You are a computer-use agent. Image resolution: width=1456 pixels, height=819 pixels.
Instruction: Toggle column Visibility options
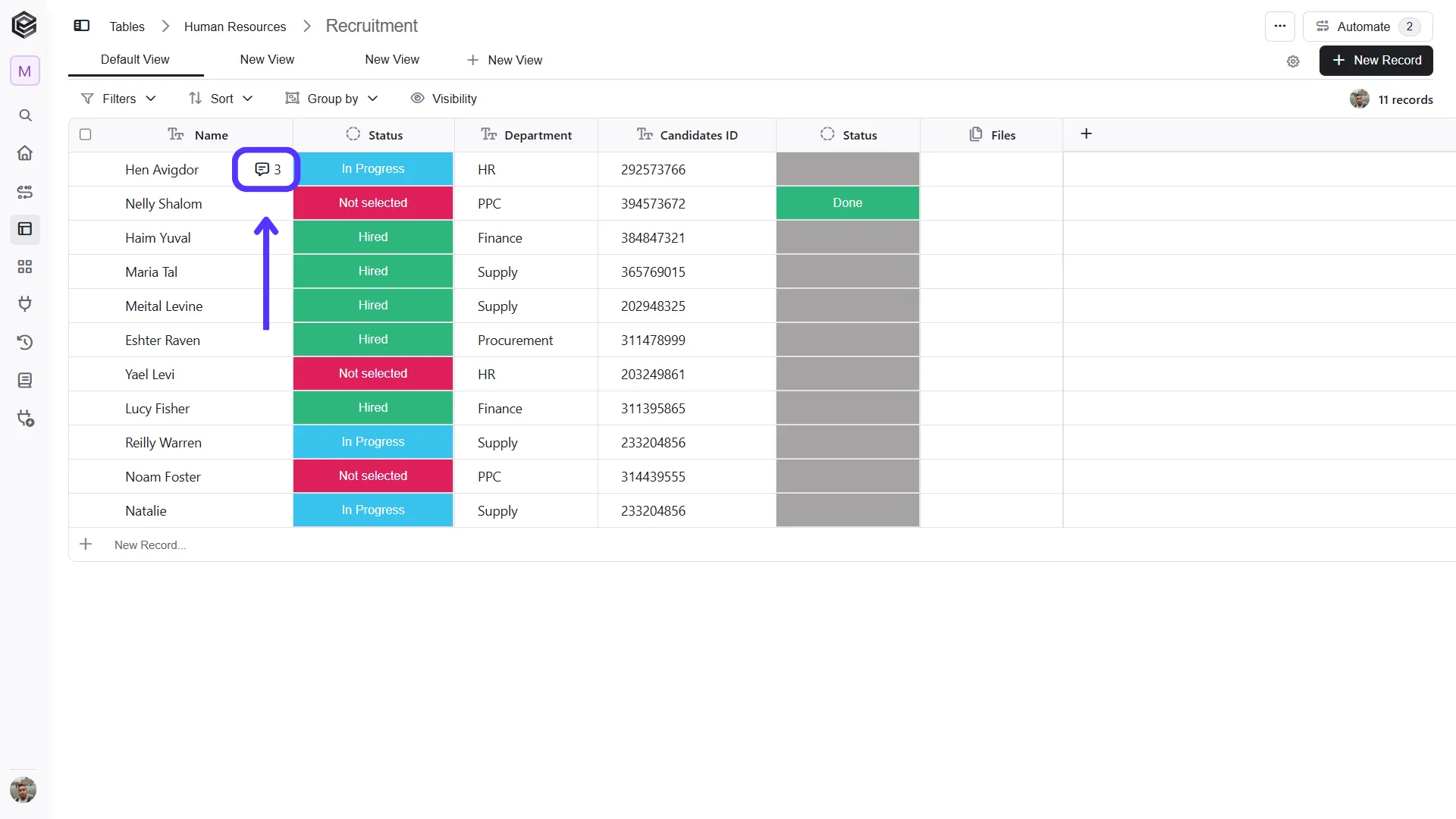click(444, 99)
